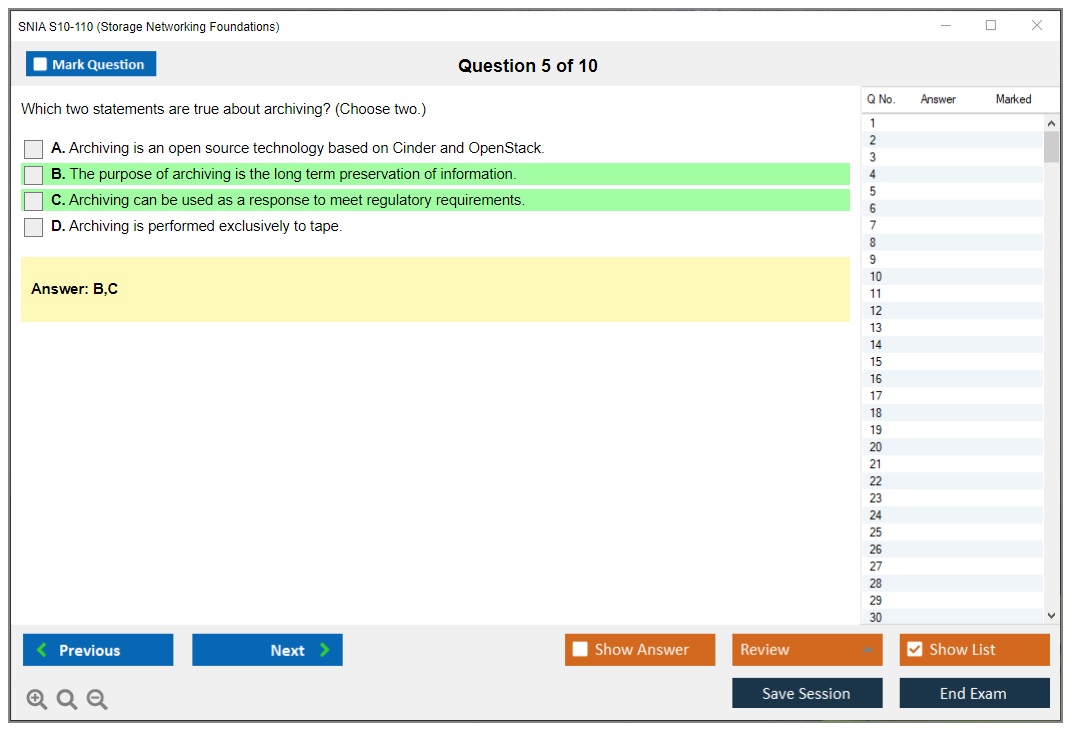This screenshot has width=1075, height=735.
Task: Click the Marked column header
Action: pos(1013,99)
